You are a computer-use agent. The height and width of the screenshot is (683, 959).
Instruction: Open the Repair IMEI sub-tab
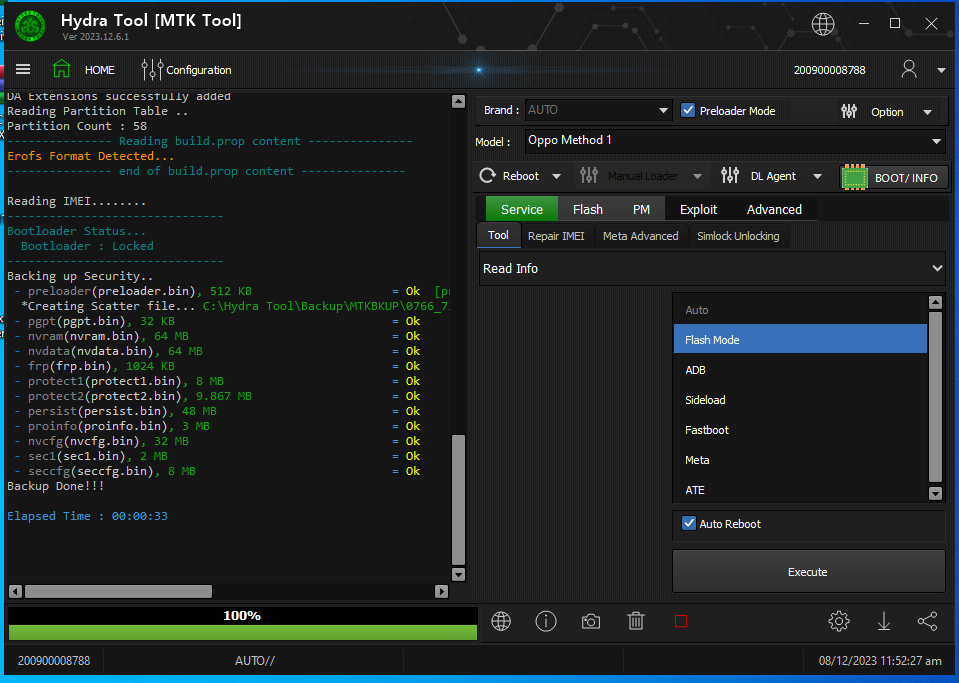(x=556, y=236)
